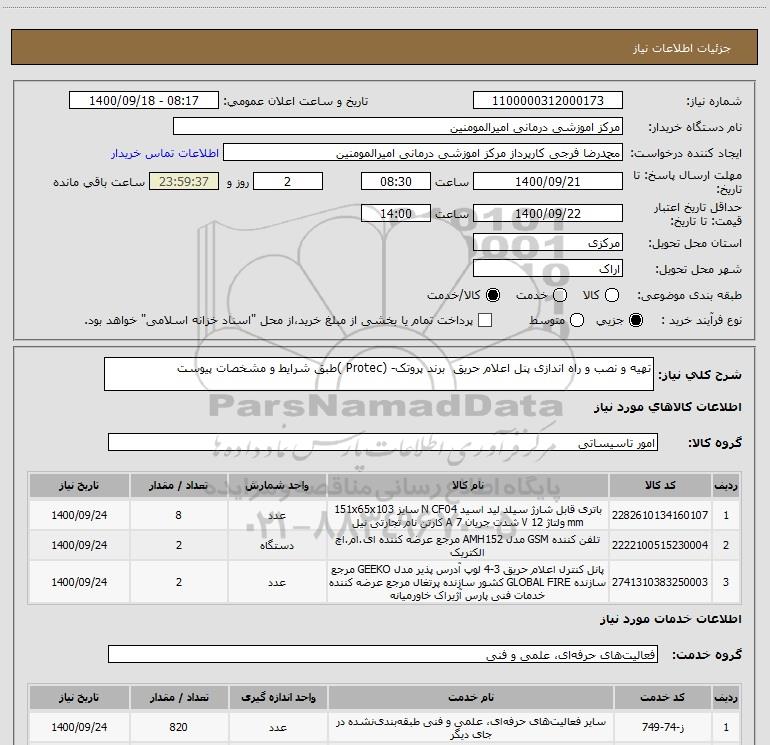Viewport: 770px width, 745px height.
Task: Click the countdown timer 23:59:37
Action: (x=184, y=181)
